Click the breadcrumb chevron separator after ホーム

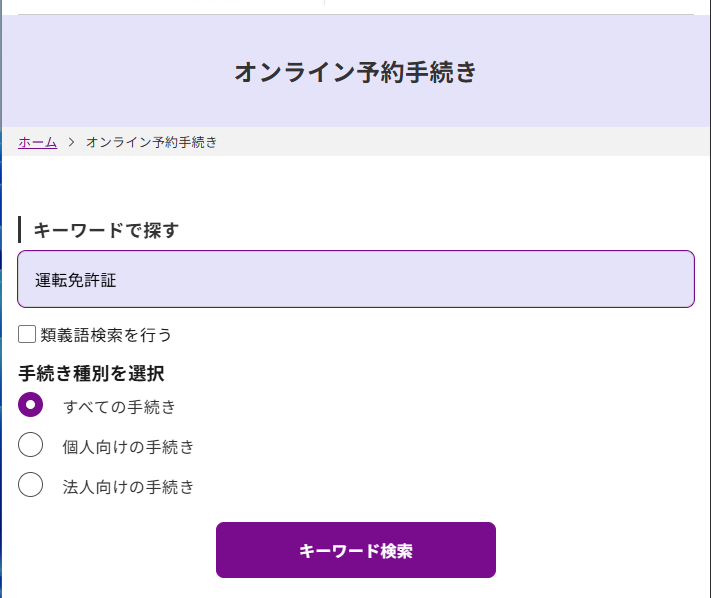pyautogui.click(x=72, y=142)
